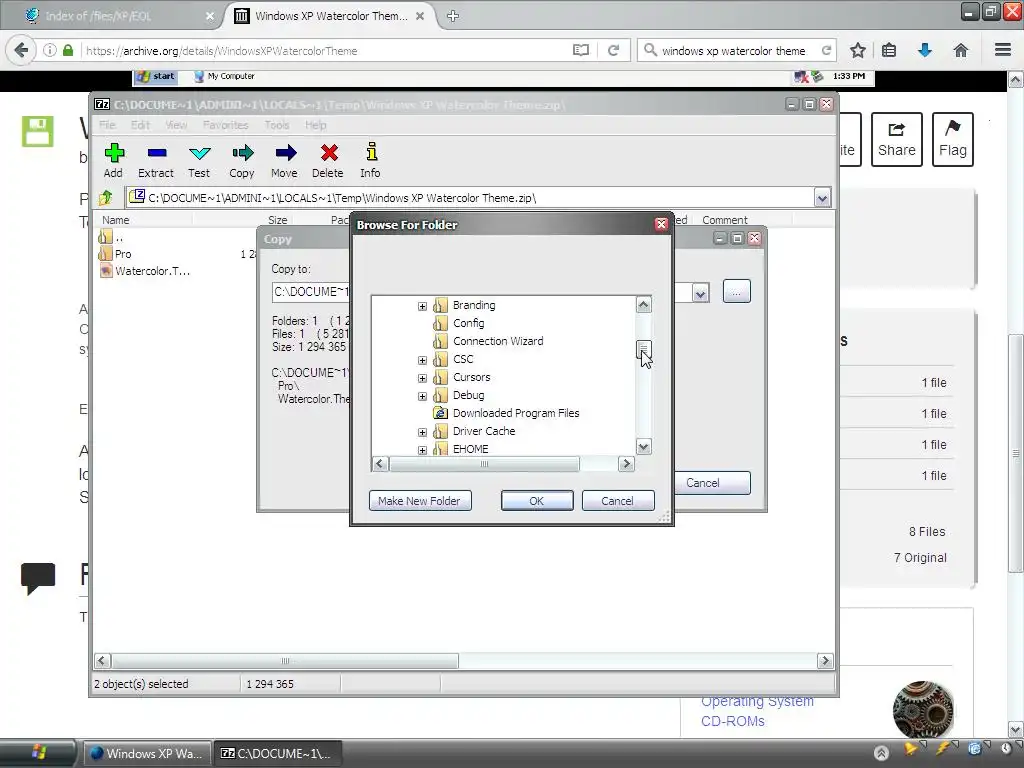Click folder tree vertical scrollbar thumb
The height and width of the screenshot is (768, 1024).
[643, 349]
